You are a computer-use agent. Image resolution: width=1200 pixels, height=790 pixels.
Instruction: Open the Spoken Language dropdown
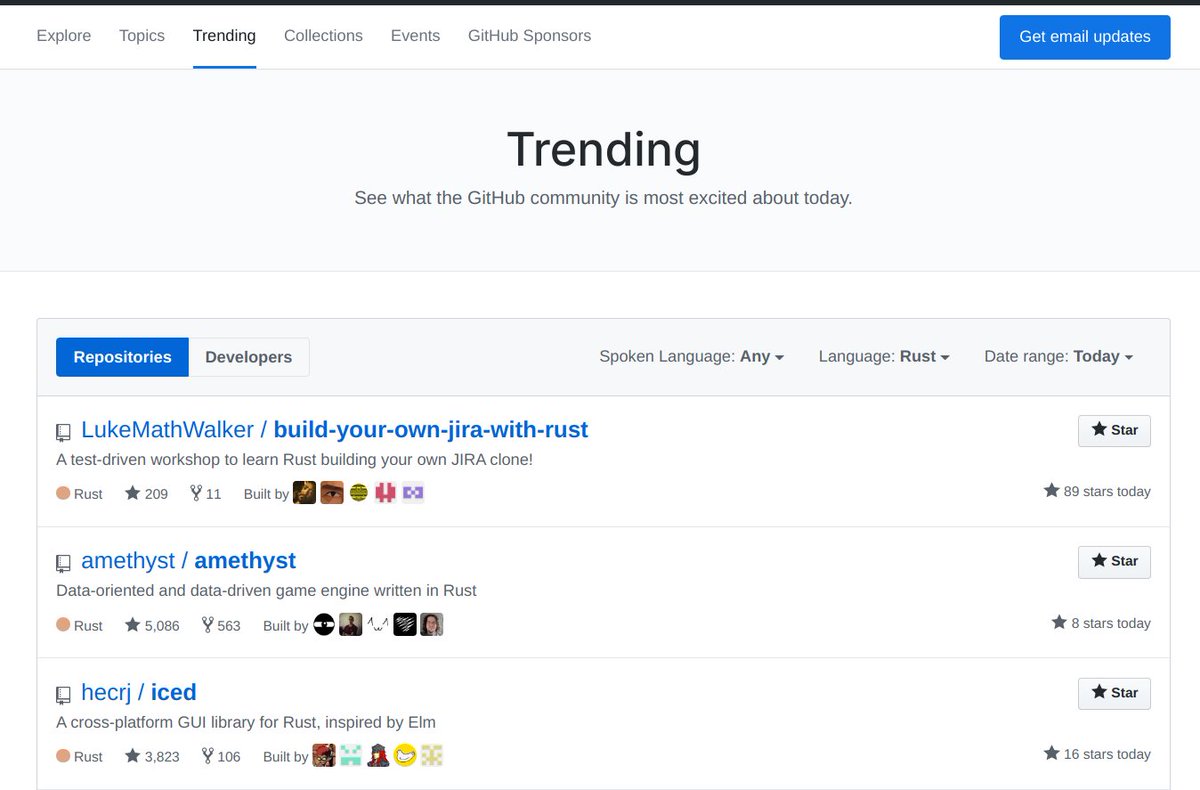coord(691,357)
